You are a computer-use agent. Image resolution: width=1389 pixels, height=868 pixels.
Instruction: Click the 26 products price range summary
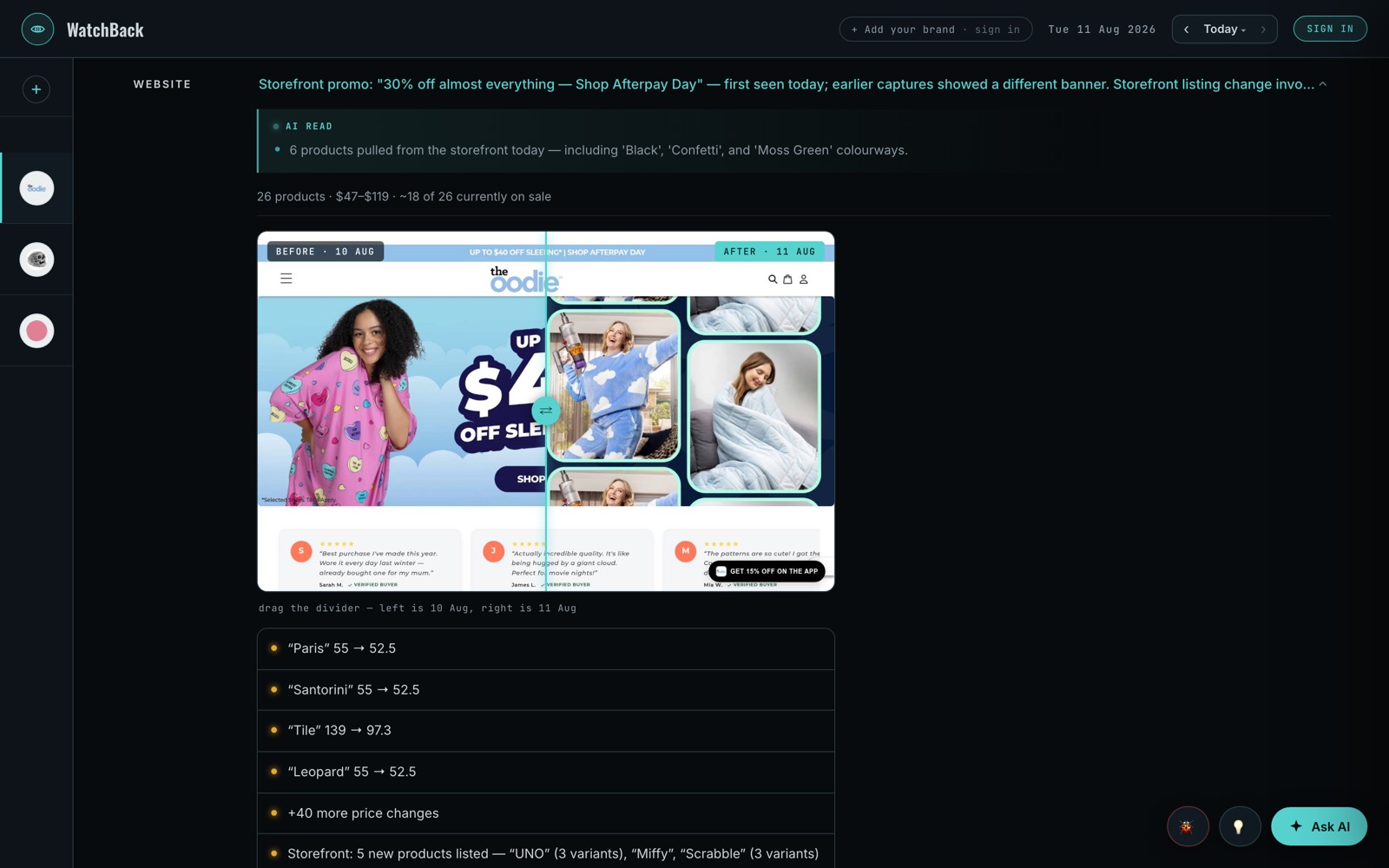click(404, 197)
